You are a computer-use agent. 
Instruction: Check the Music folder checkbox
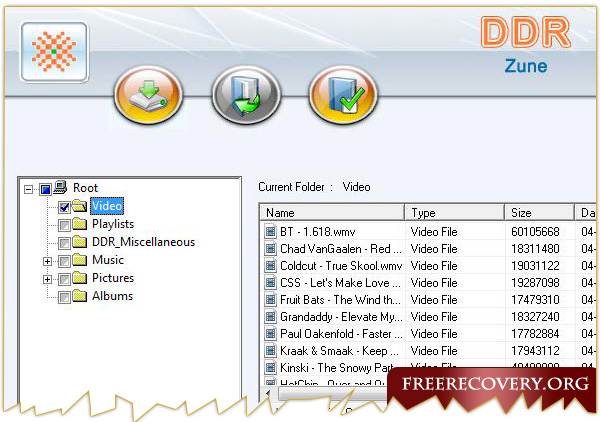point(64,261)
